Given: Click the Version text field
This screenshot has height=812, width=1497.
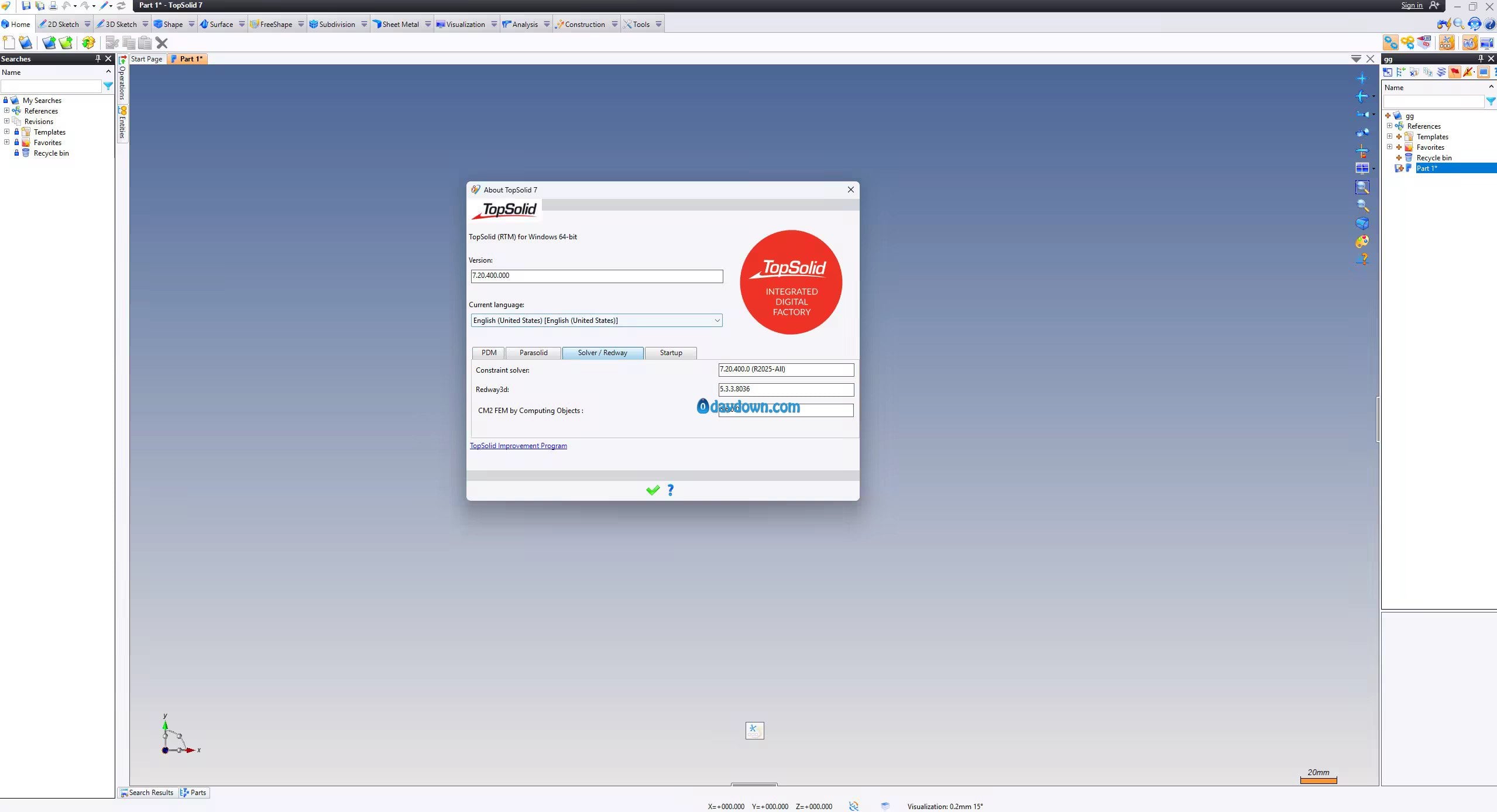Looking at the screenshot, I should click(596, 276).
